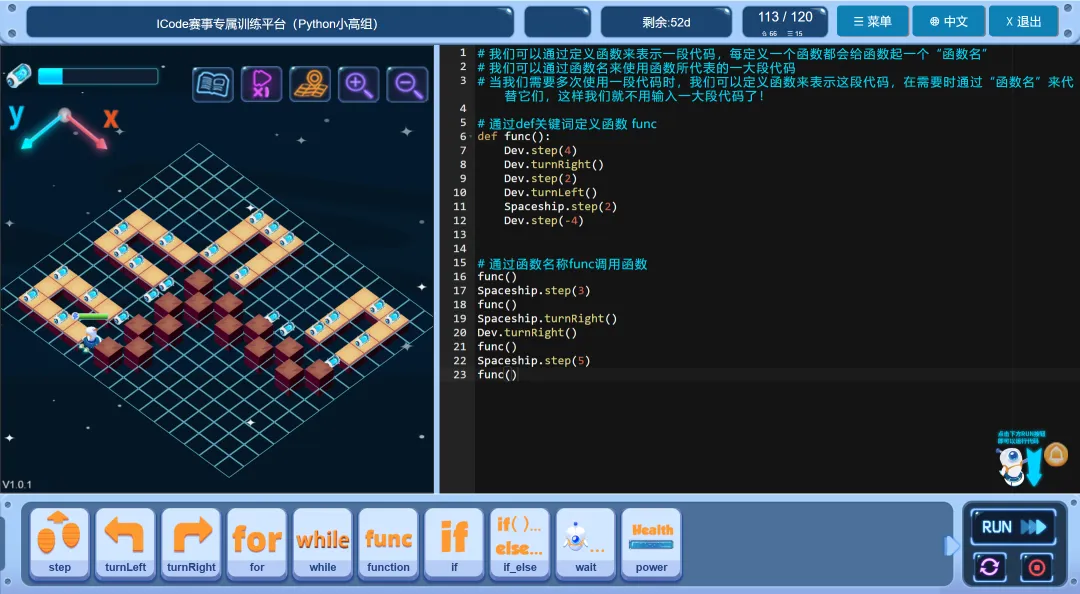Zoom in on the game map
The height and width of the screenshot is (594, 1080).
pos(358,85)
